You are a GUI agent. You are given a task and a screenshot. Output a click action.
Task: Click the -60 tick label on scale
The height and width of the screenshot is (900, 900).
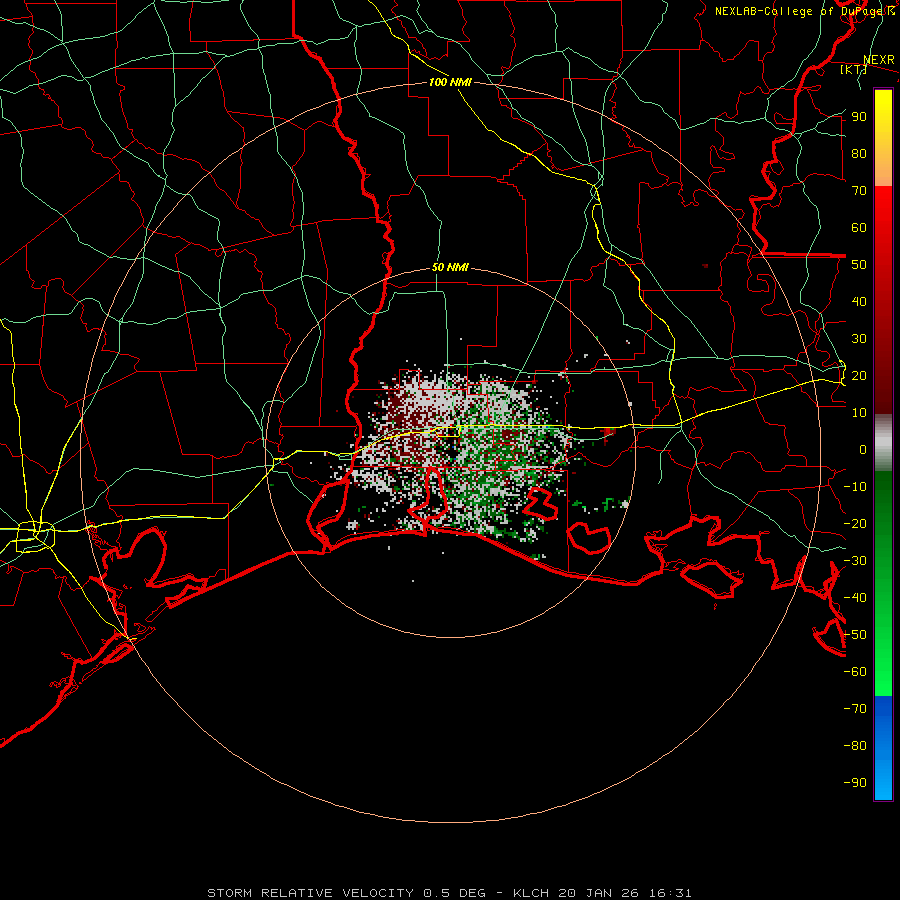[855, 672]
